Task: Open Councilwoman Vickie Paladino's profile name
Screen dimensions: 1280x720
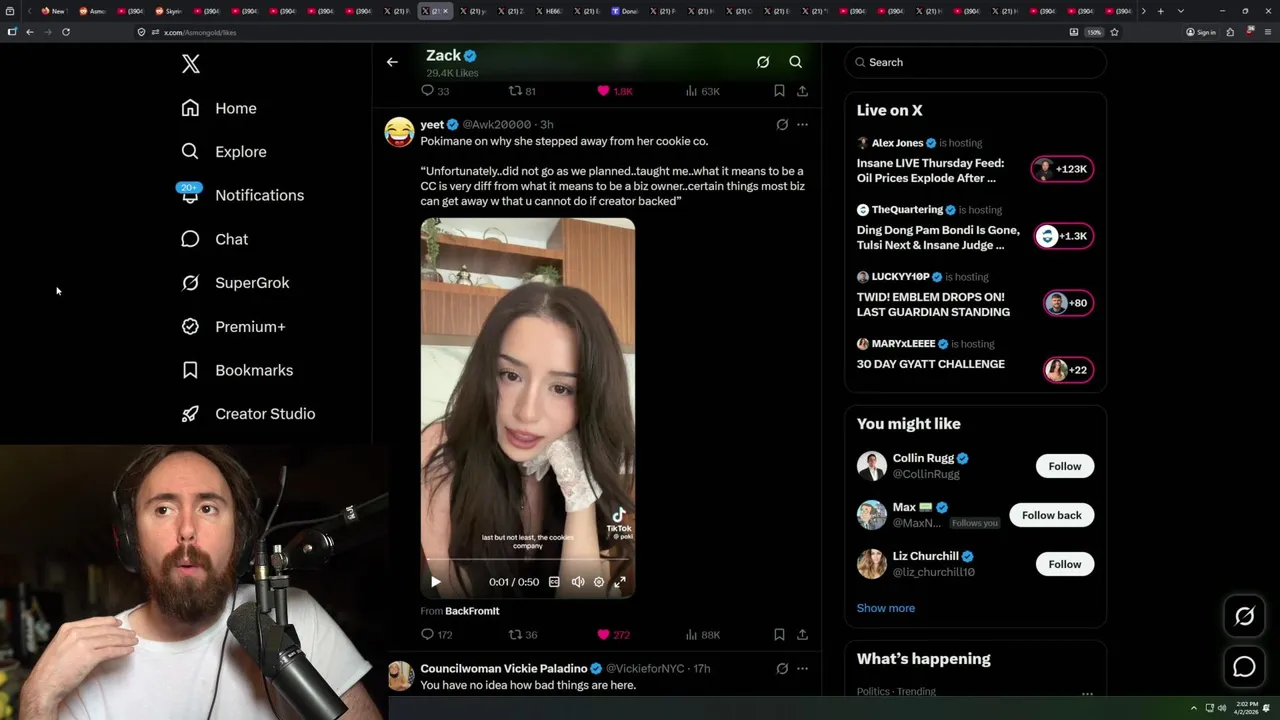Action: click(504, 669)
